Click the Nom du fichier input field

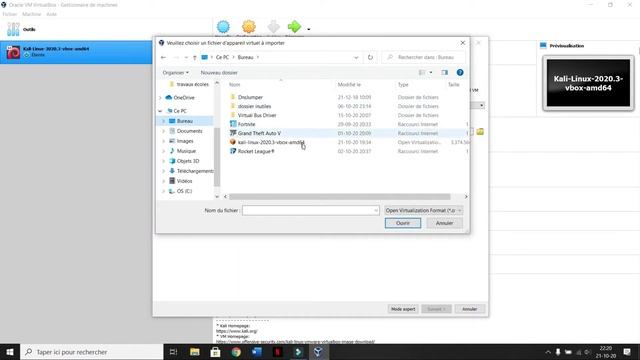tap(310, 211)
